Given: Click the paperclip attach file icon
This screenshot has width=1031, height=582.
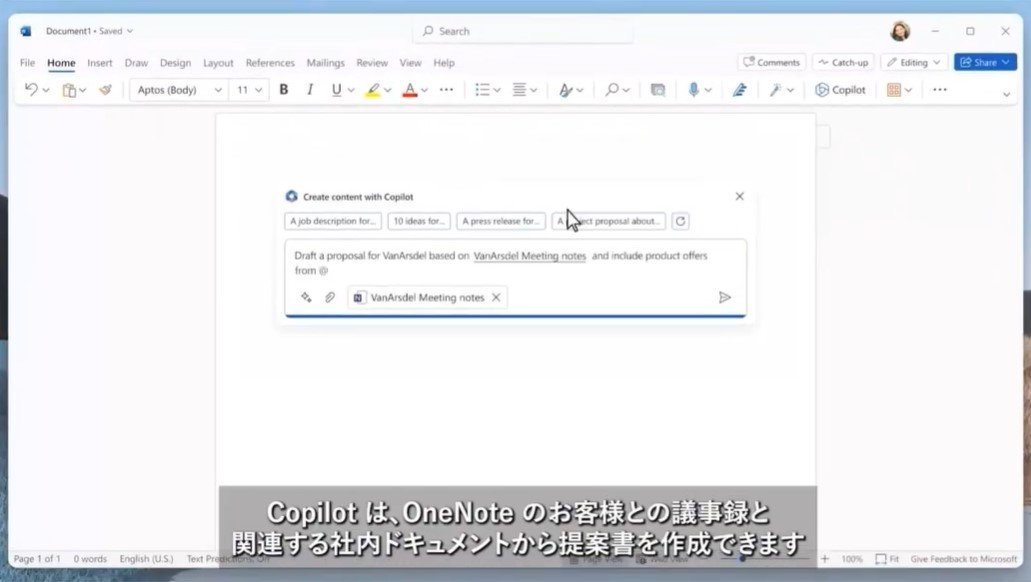Looking at the screenshot, I should point(330,297).
